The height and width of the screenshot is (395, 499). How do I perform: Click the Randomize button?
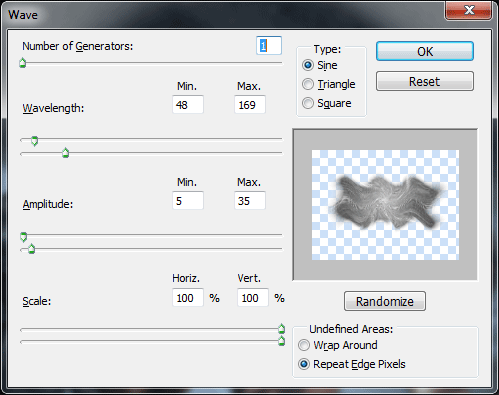pyautogui.click(x=385, y=301)
